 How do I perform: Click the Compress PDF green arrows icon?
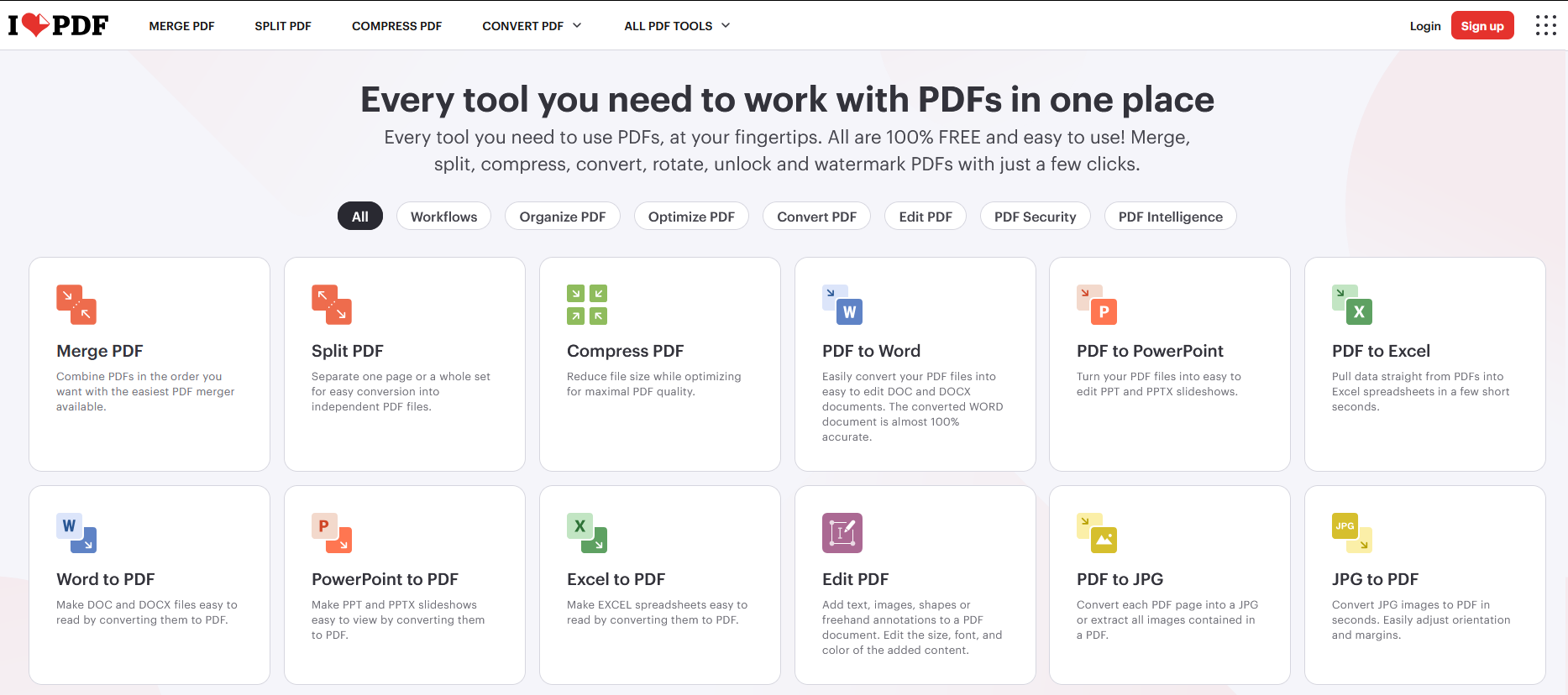click(x=587, y=305)
